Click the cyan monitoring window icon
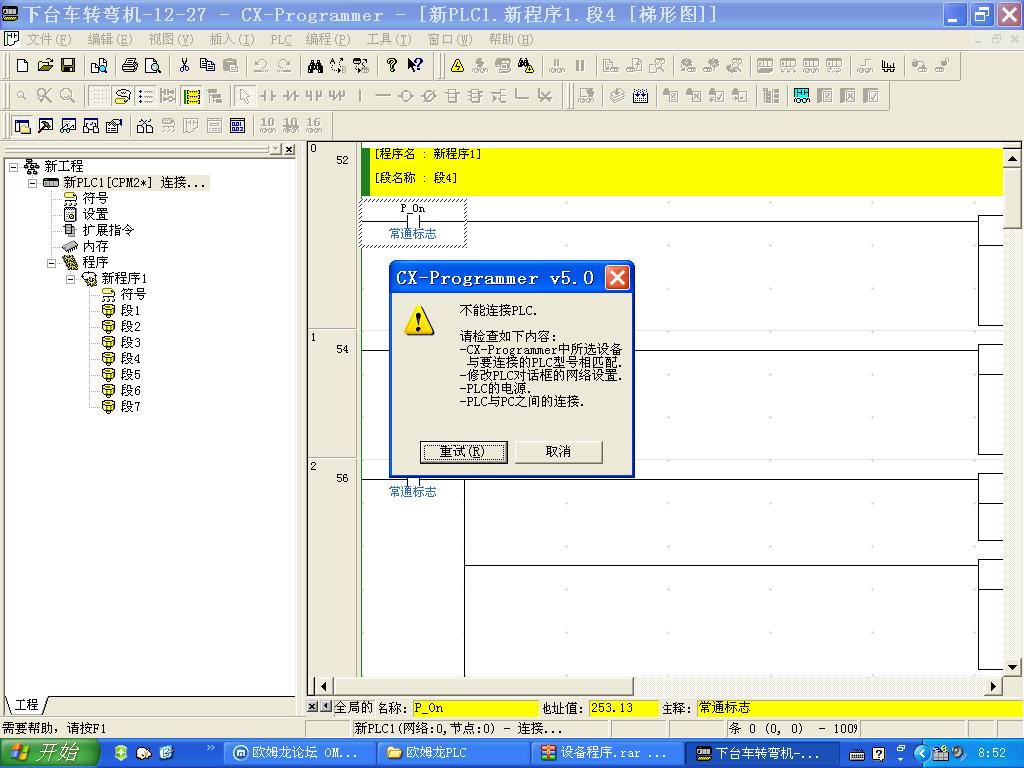This screenshot has height=768, width=1024. click(801, 96)
